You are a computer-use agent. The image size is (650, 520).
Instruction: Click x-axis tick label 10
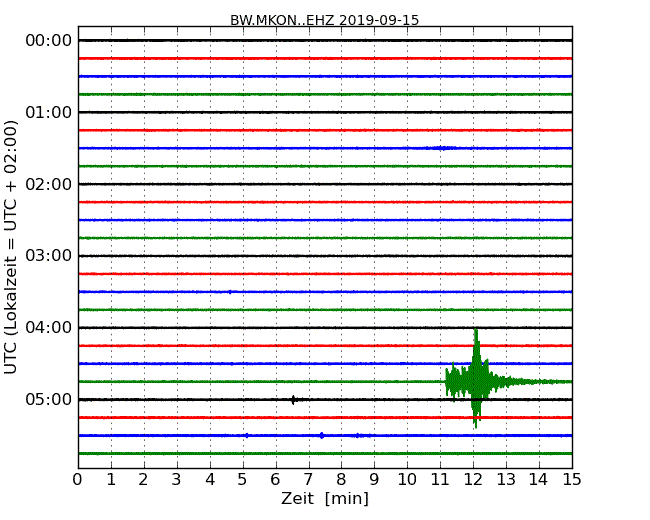point(407,480)
